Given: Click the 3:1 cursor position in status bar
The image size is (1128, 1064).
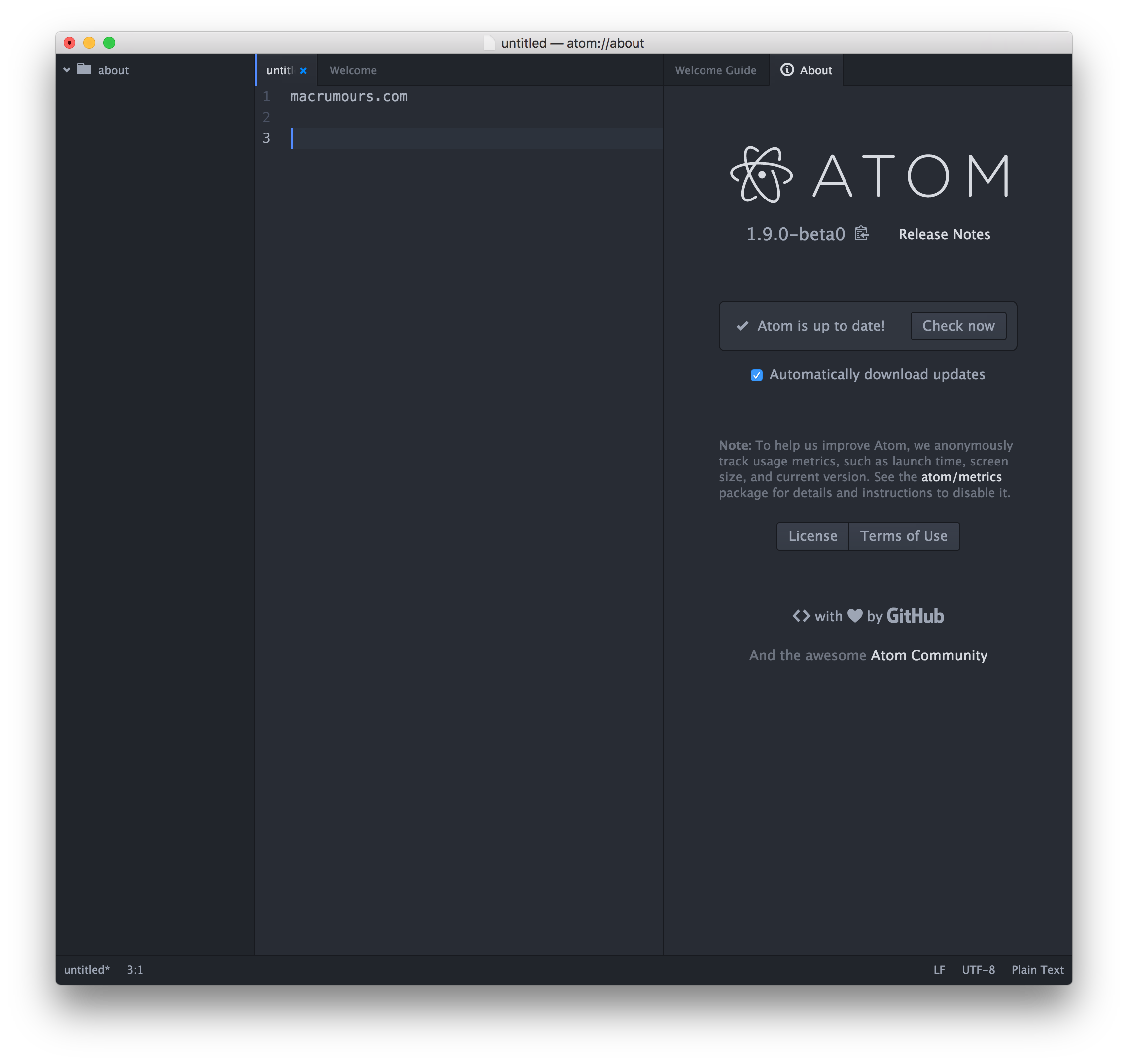Looking at the screenshot, I should pos(135,970).
